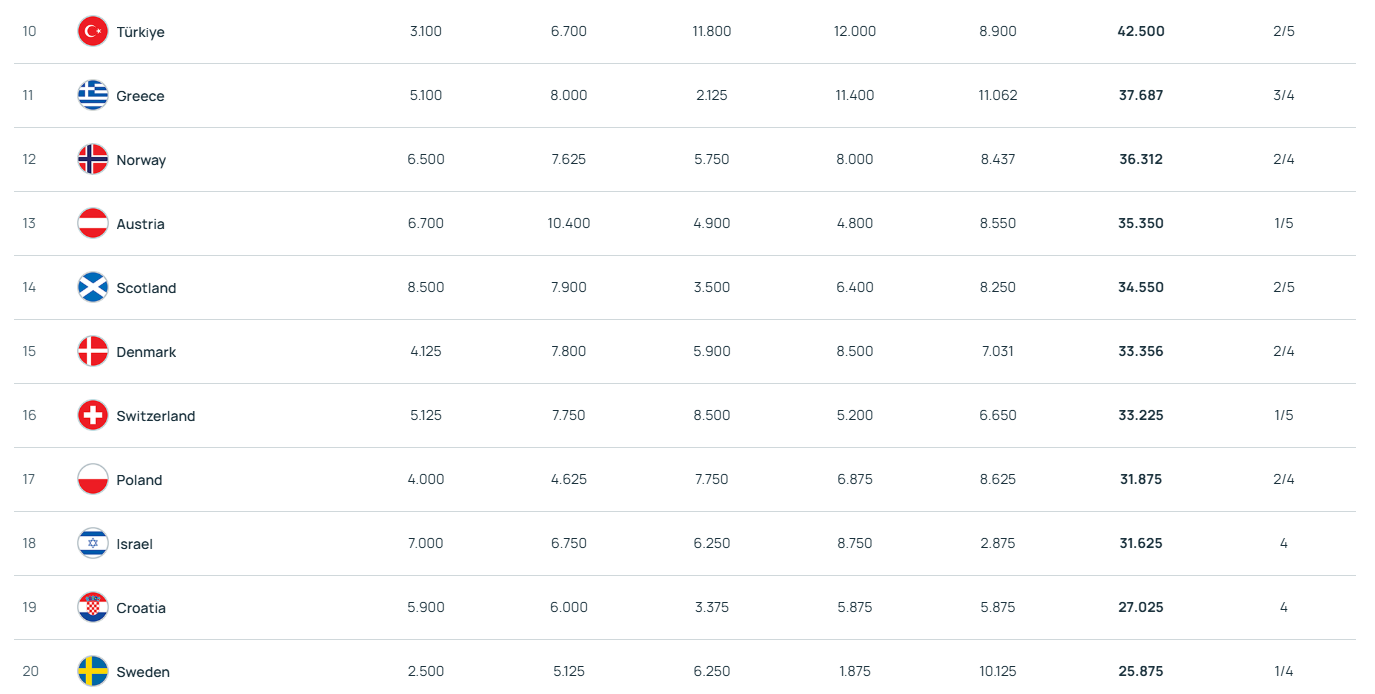Click the Sweden flag icon

93,672
